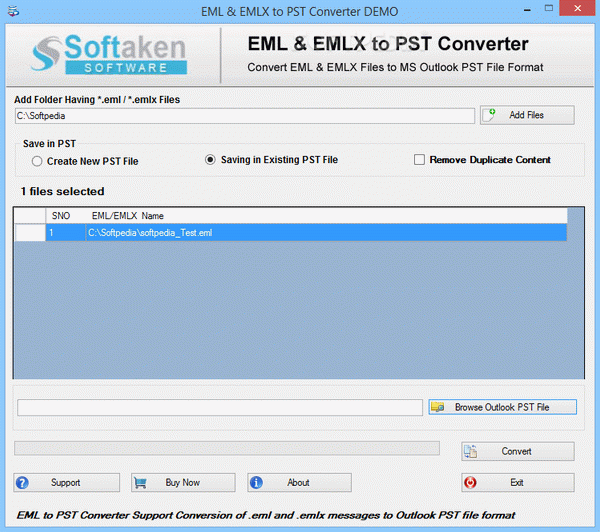Click the blue question mark Support icon
This screenshot has width=600, height=532.
pos(22,483)
